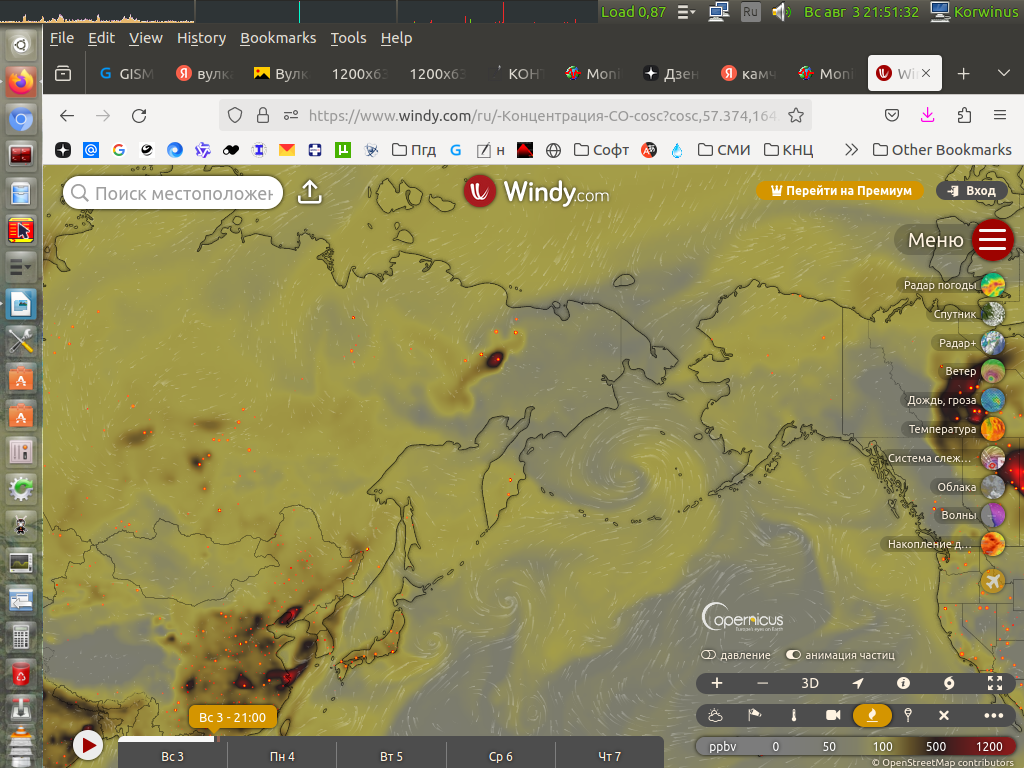The image size is (1024, 768).
Task: Open the Bookmarks menu
Action: [x=278, y=38]
